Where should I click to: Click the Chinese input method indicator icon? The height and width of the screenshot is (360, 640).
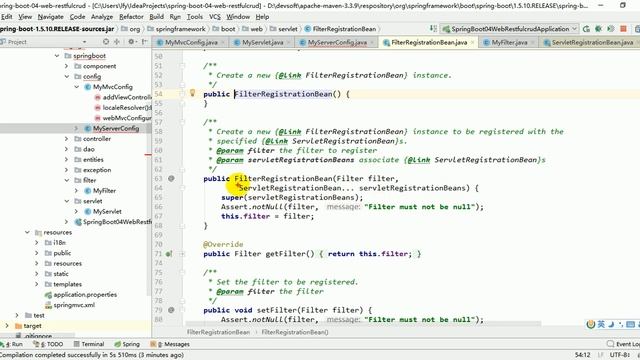(x=601, y=324)
